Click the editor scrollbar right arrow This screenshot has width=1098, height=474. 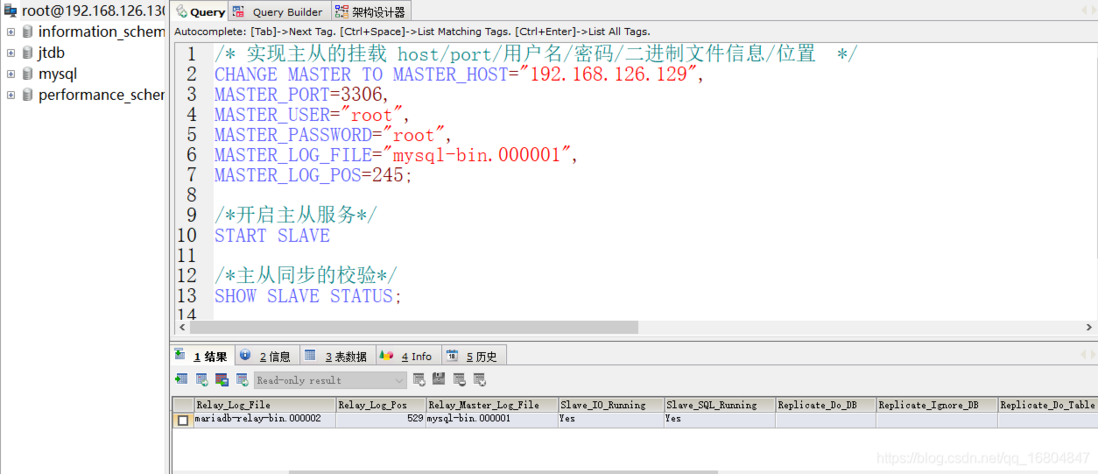click(1090, 327)
